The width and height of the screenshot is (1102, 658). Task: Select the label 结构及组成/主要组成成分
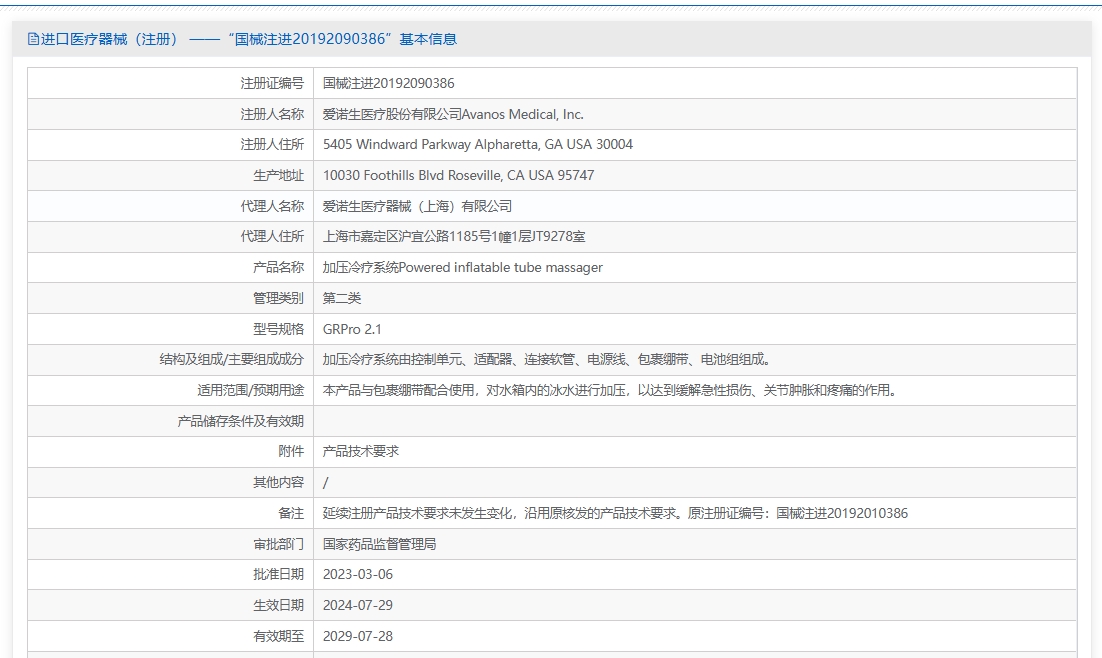232,360
